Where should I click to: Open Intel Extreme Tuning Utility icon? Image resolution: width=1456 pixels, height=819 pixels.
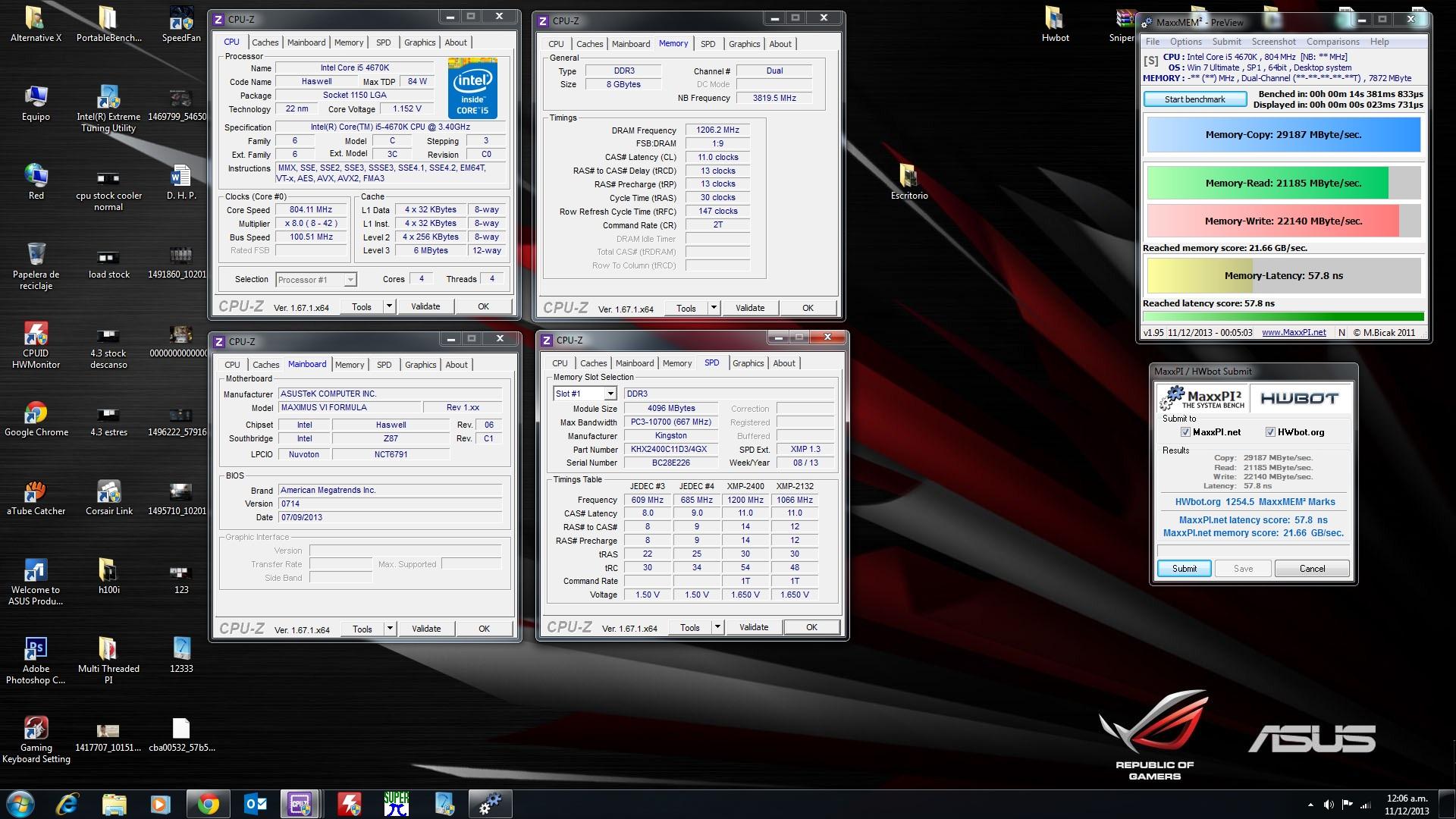(108, 108)
